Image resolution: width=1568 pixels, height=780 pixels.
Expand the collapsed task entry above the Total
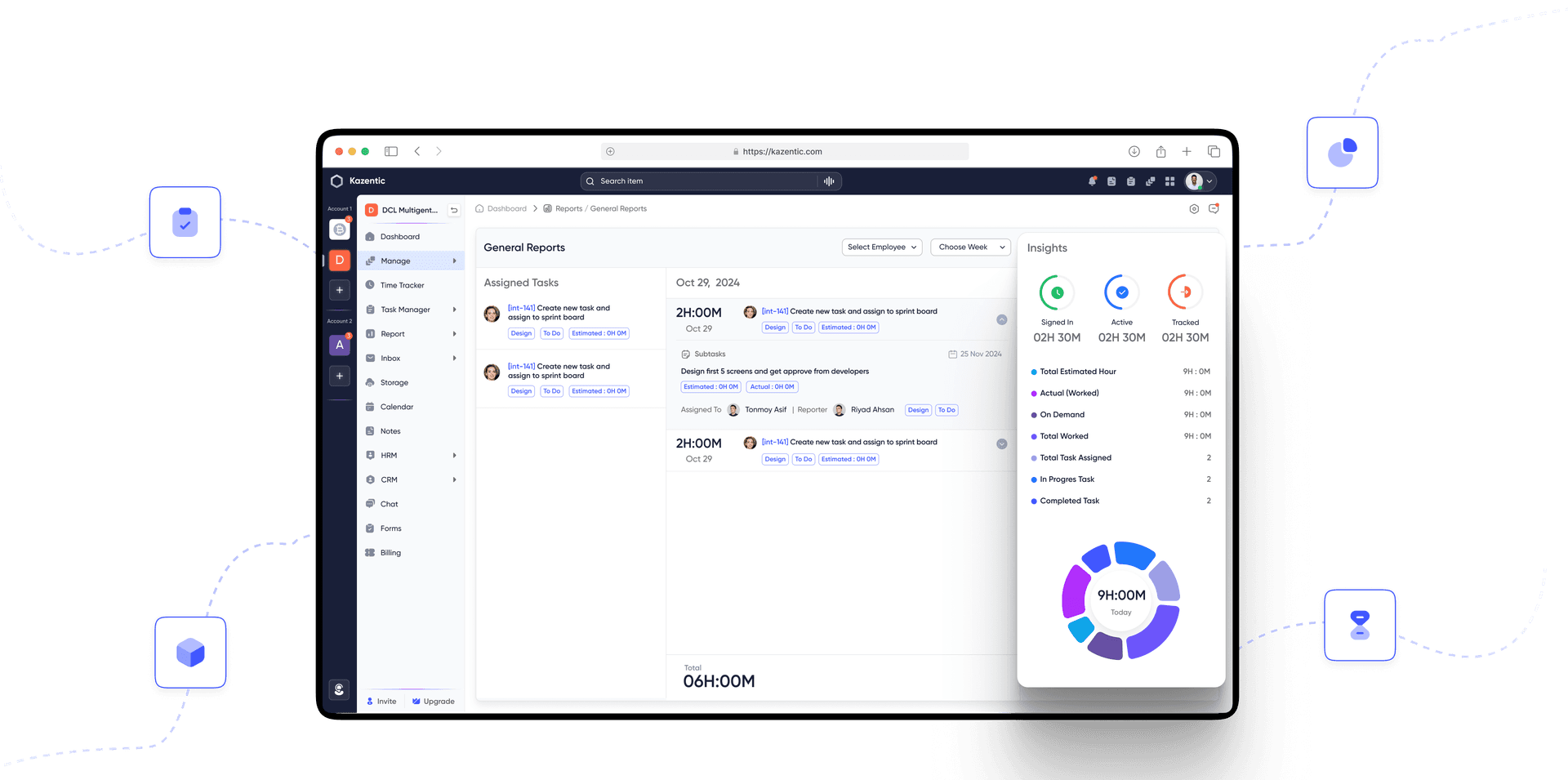[1002, 444]
